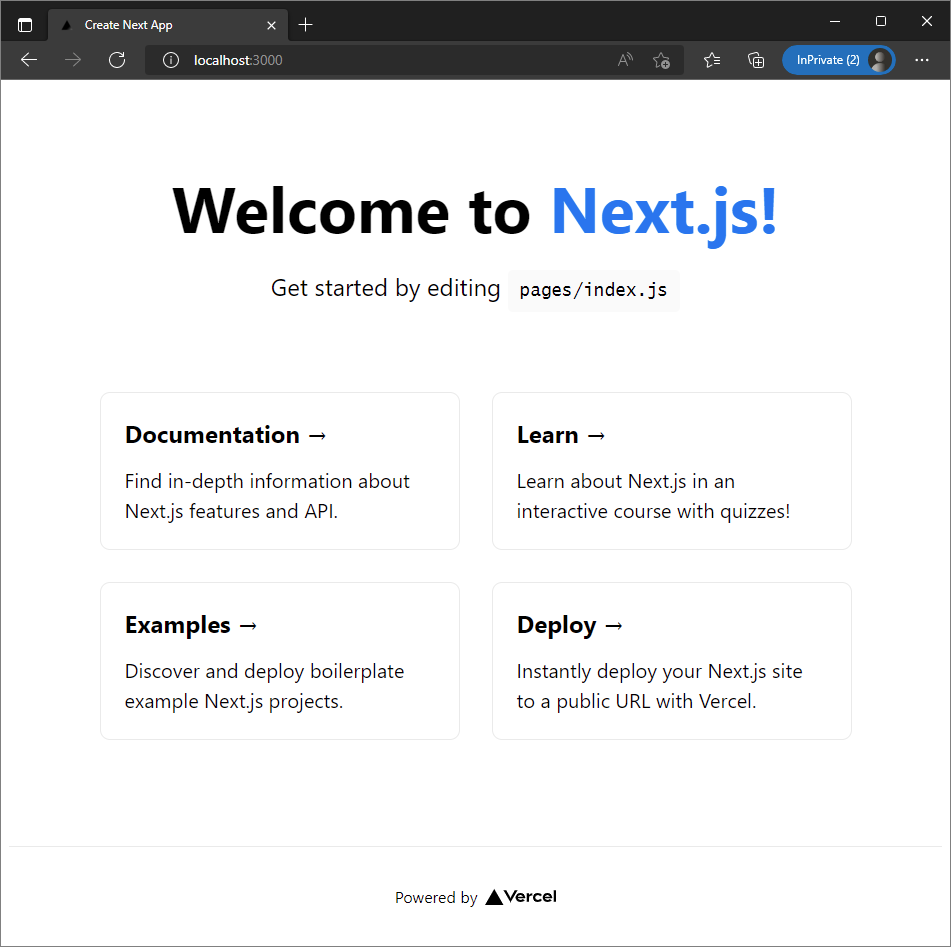This screenshot has height=947, width=951.
Task: Close the browser window
Action: pyautogui.click(x=927, y=21)
